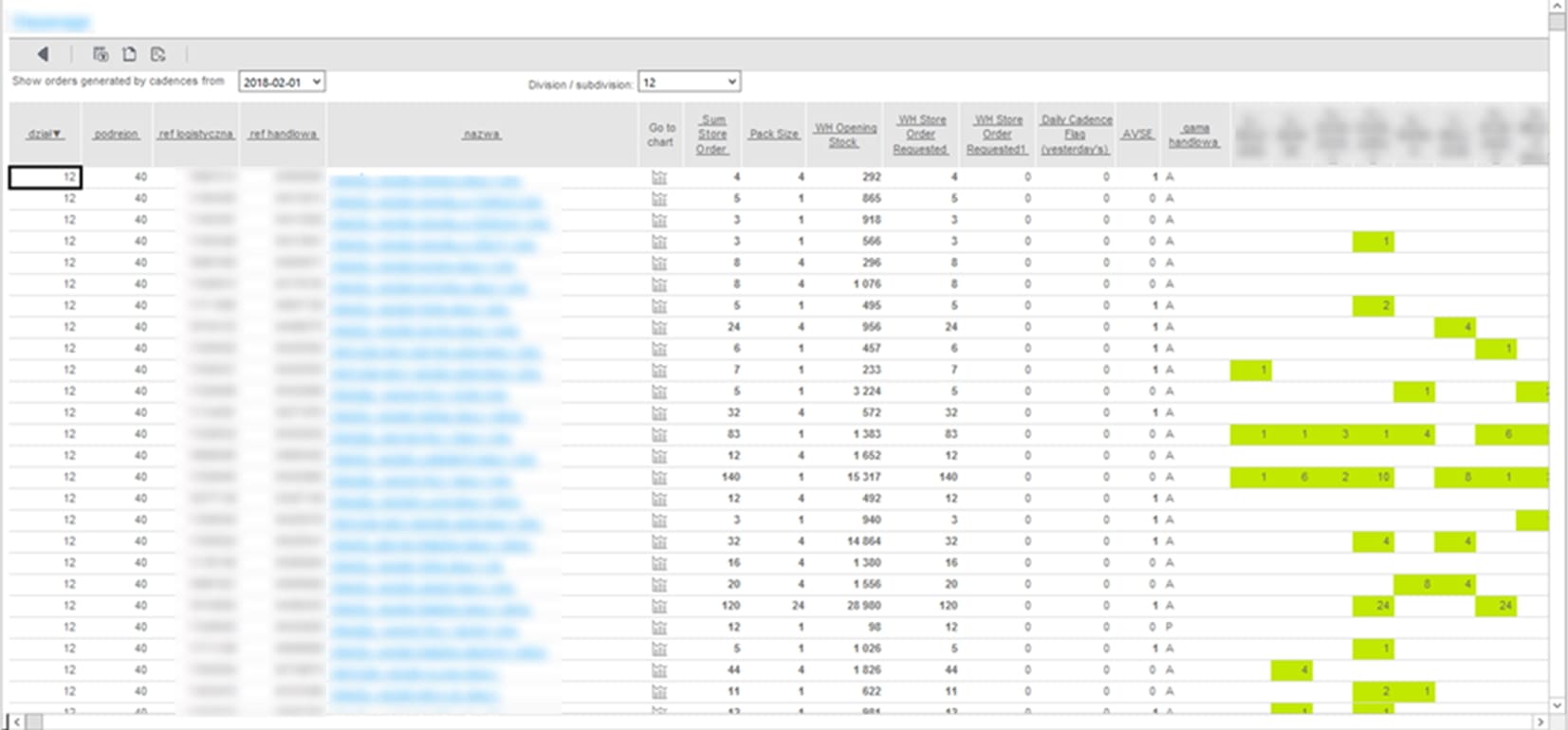Sort by WH Opening Stock column header
The image size is (1568, 730).
pos(844,135)
